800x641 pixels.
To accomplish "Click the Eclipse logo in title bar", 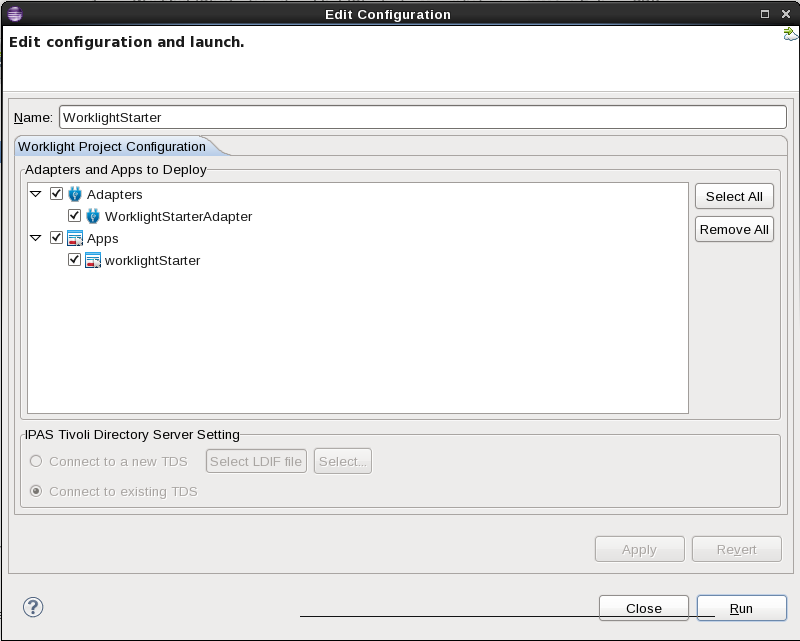I will tap(15, 14).
